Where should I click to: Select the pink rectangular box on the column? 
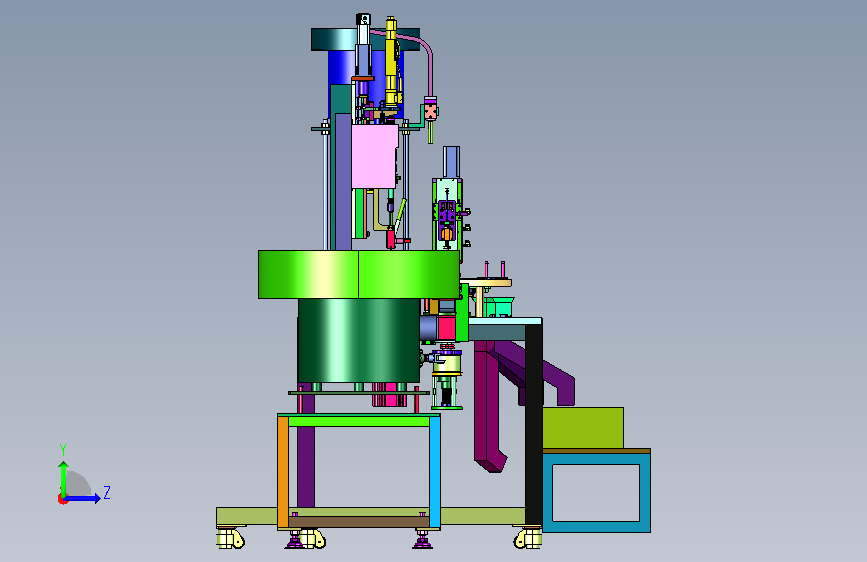click(374, 156)
